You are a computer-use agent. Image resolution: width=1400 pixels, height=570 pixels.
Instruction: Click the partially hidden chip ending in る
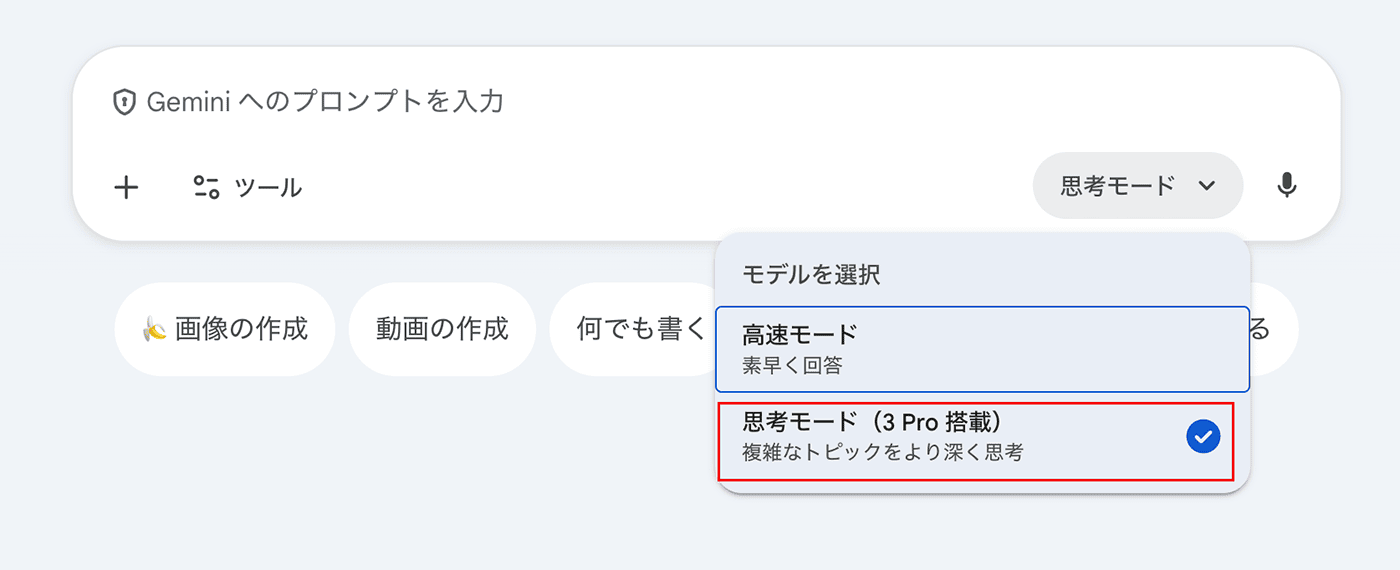coord(1272,329)
